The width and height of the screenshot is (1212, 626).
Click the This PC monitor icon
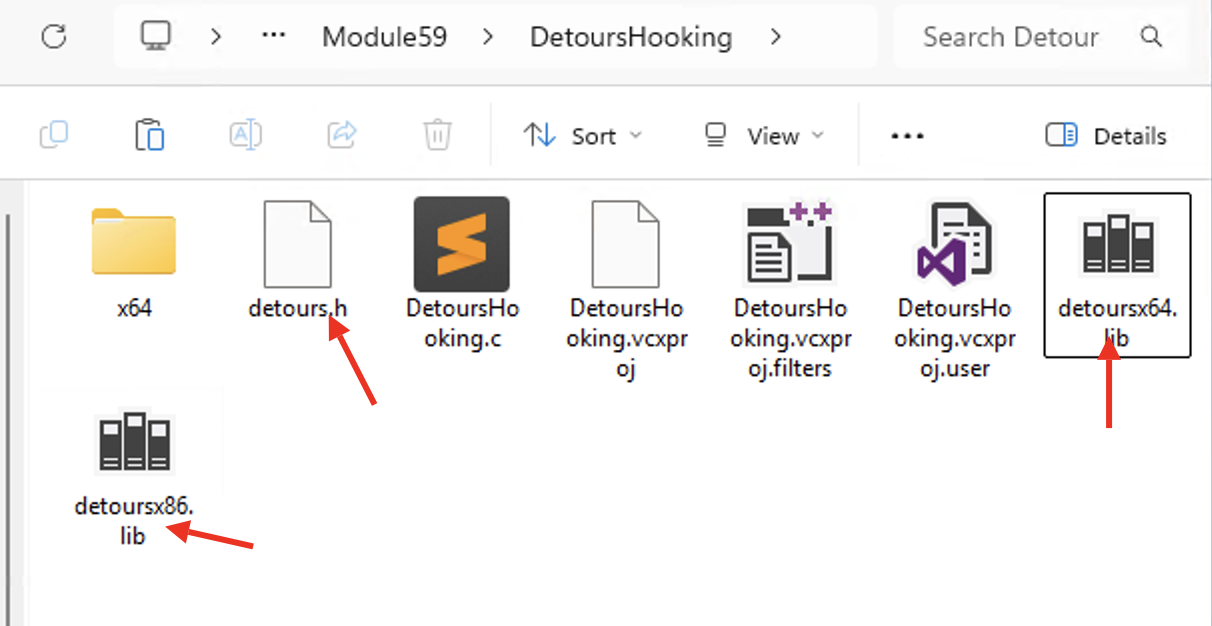pos(156,38)
